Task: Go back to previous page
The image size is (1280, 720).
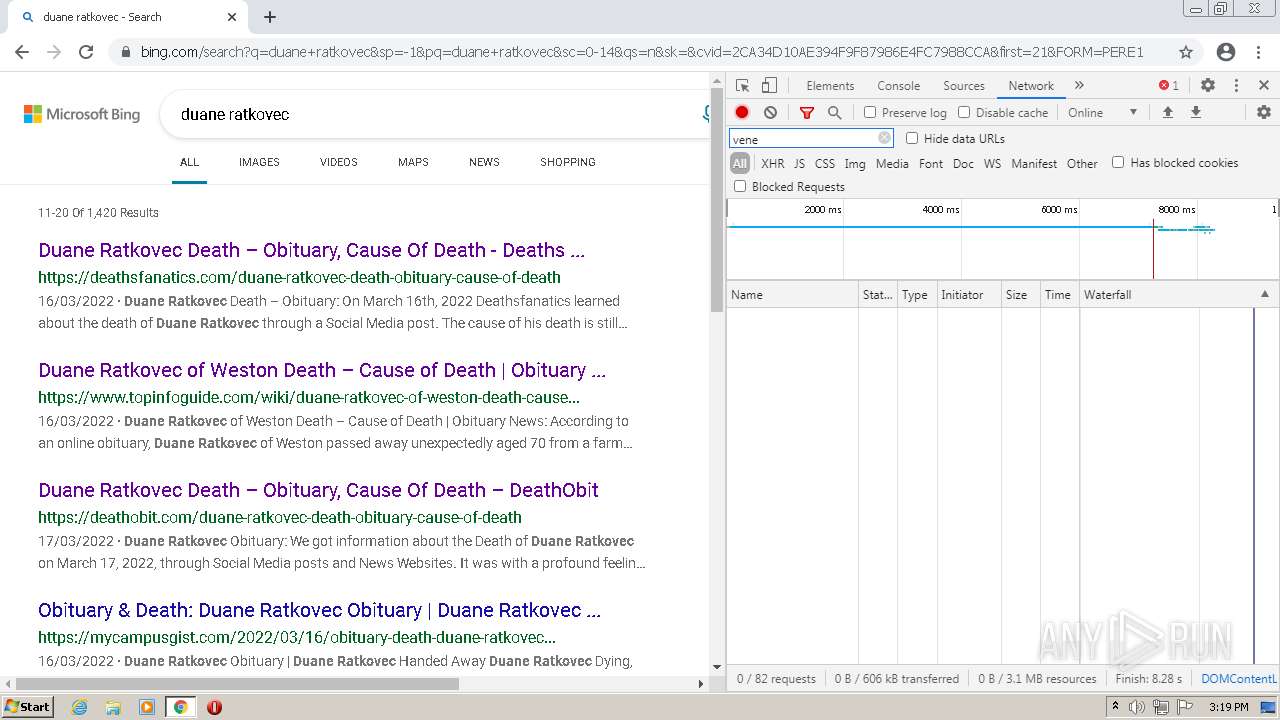Action: coord(22,52)
